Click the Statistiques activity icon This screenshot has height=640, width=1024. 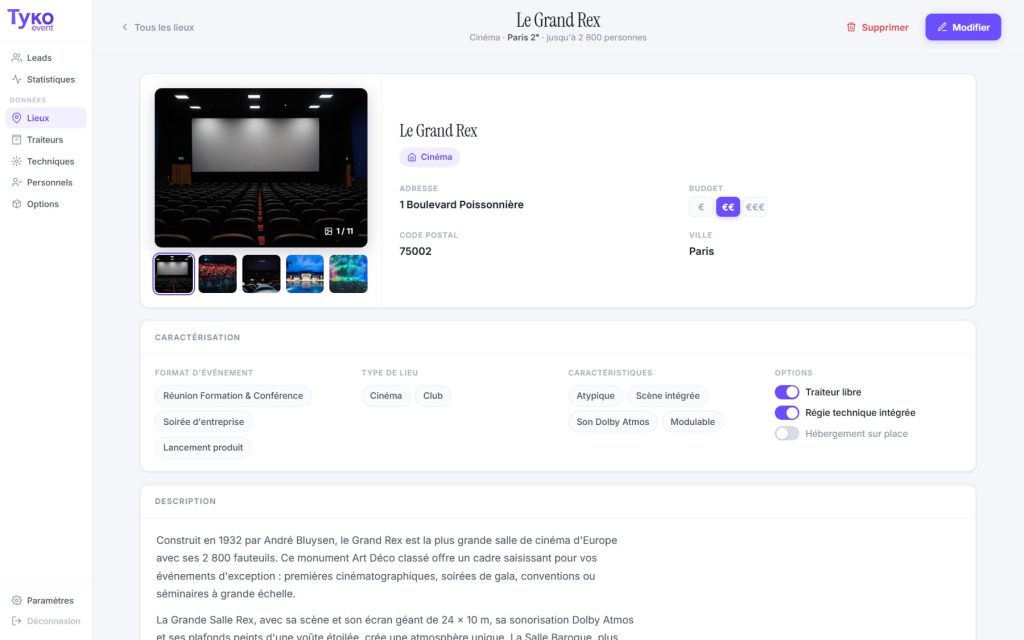click(x=16, y=79)
